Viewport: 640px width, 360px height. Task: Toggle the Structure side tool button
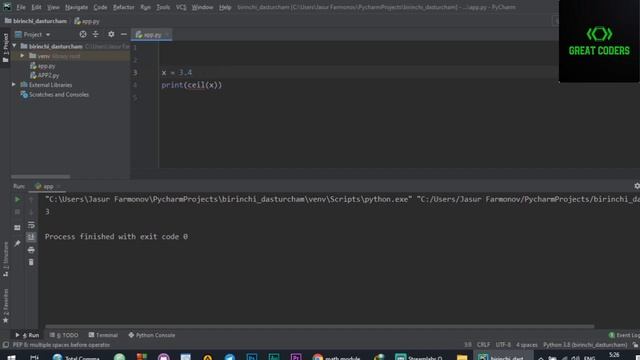tap(5, 259)
